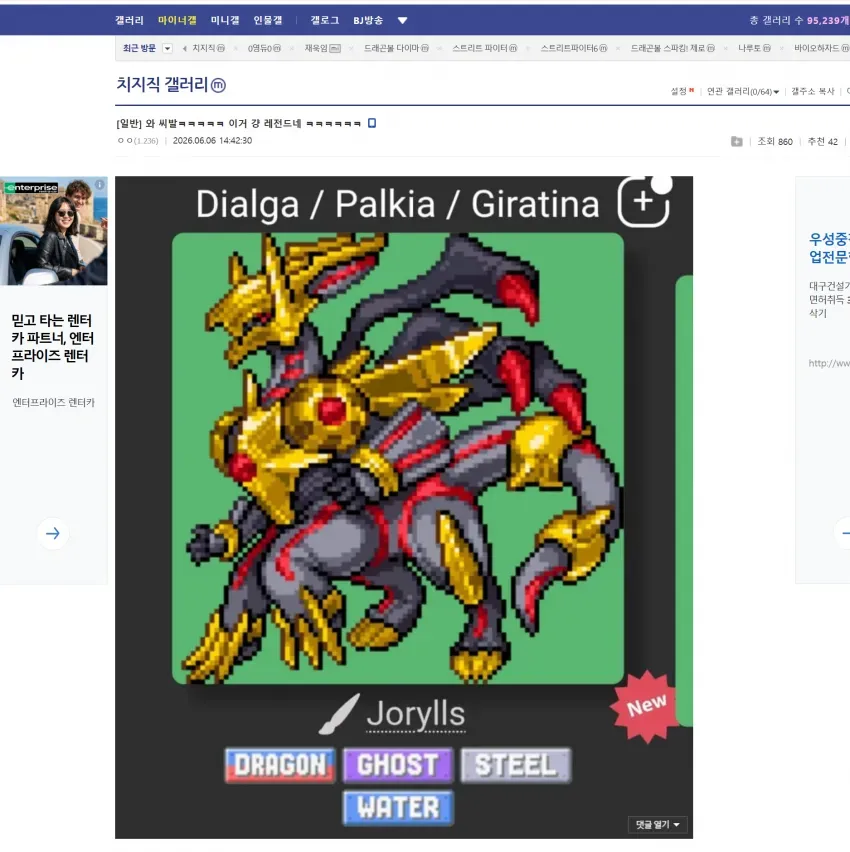Click the minor gallery ⓜ icon beside title
Viewport: 850px width, 852px height.
218,85
